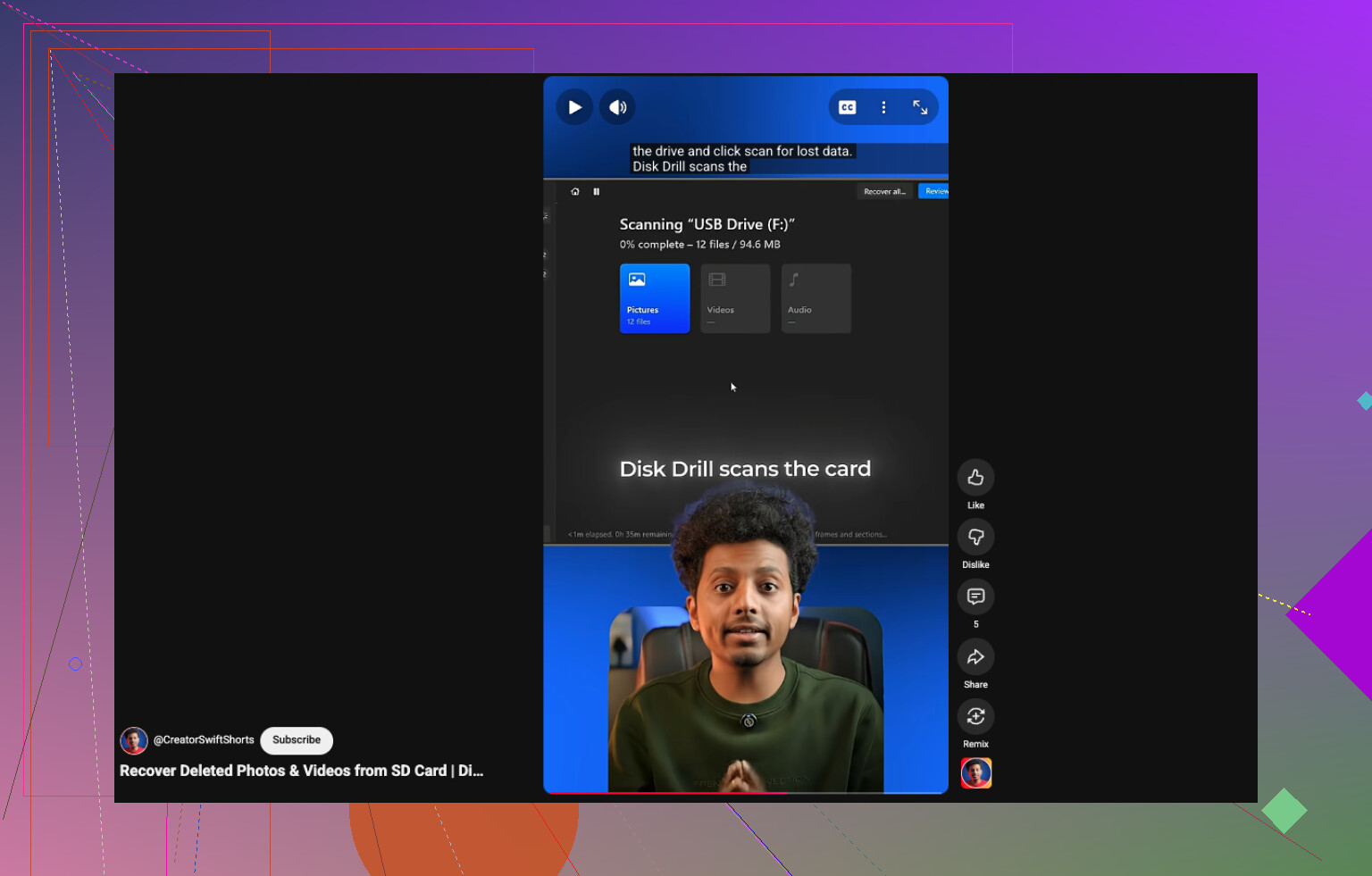Click the comment count number 5
This screenshot has height=876, width=1372.
click(976, 624)
